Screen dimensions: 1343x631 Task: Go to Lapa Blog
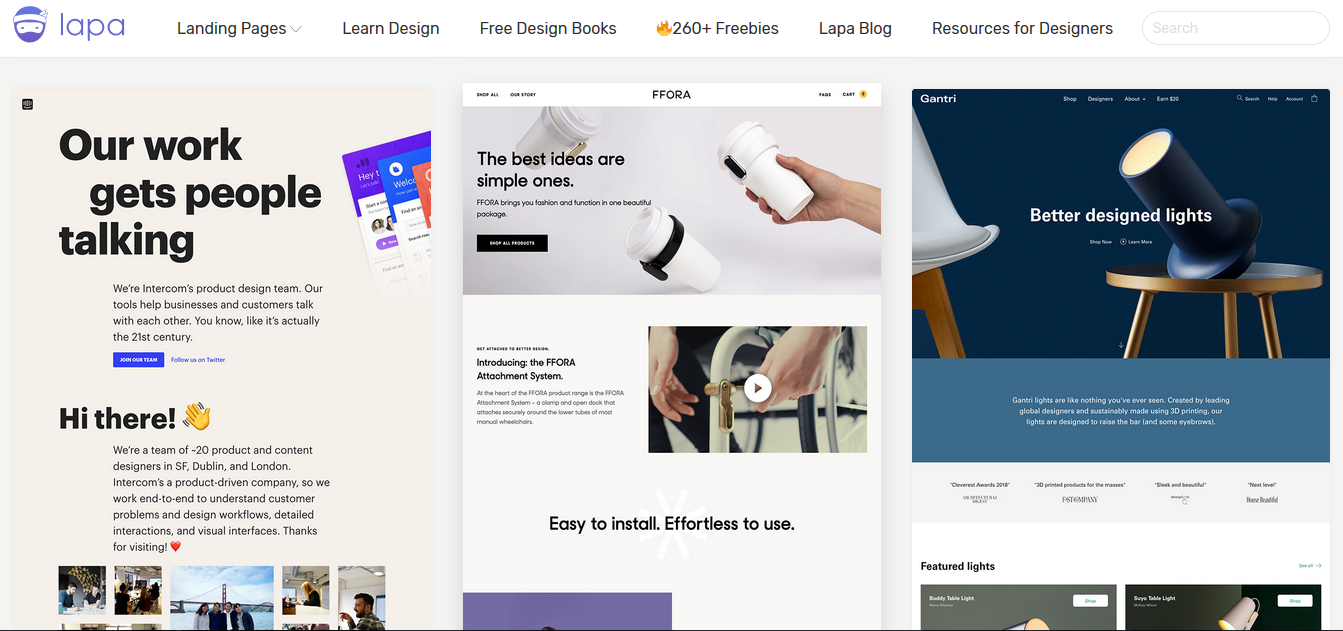point(855,28)
